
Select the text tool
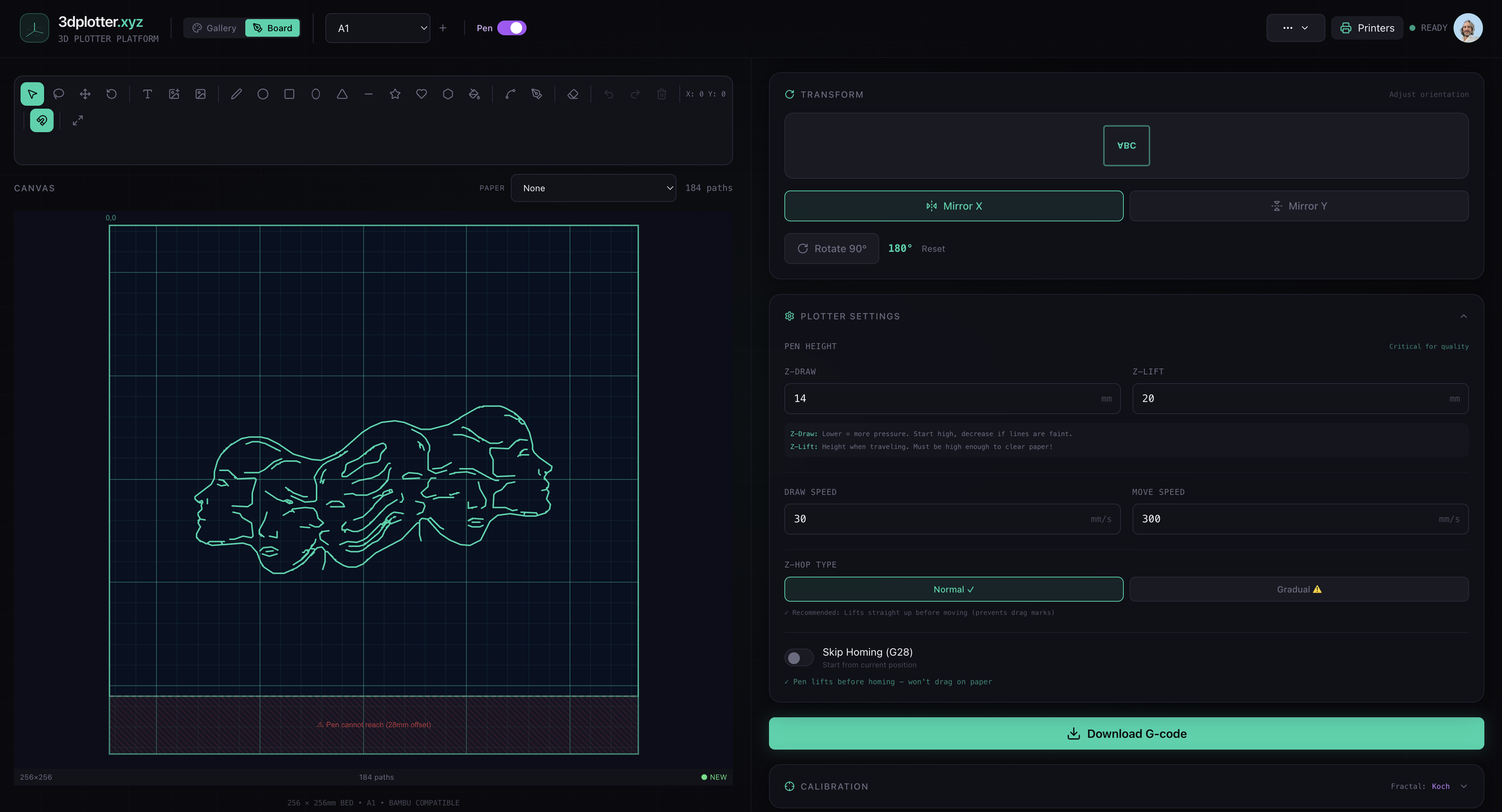click(x=148, y=94)
